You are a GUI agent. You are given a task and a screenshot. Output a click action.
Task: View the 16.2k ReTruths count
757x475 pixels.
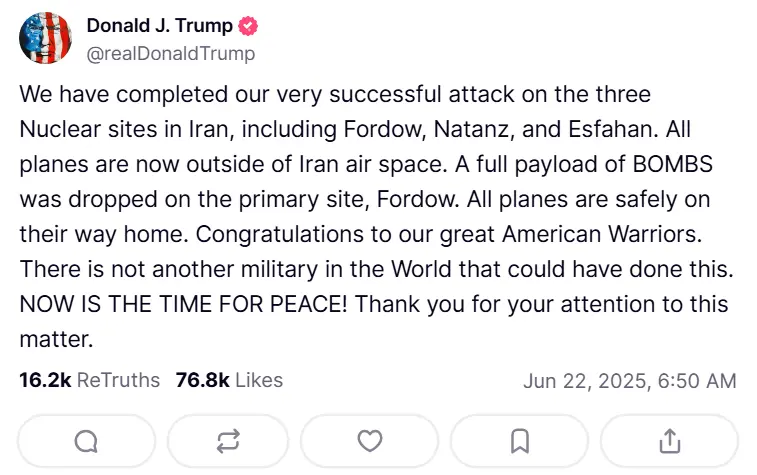[44, 380]
